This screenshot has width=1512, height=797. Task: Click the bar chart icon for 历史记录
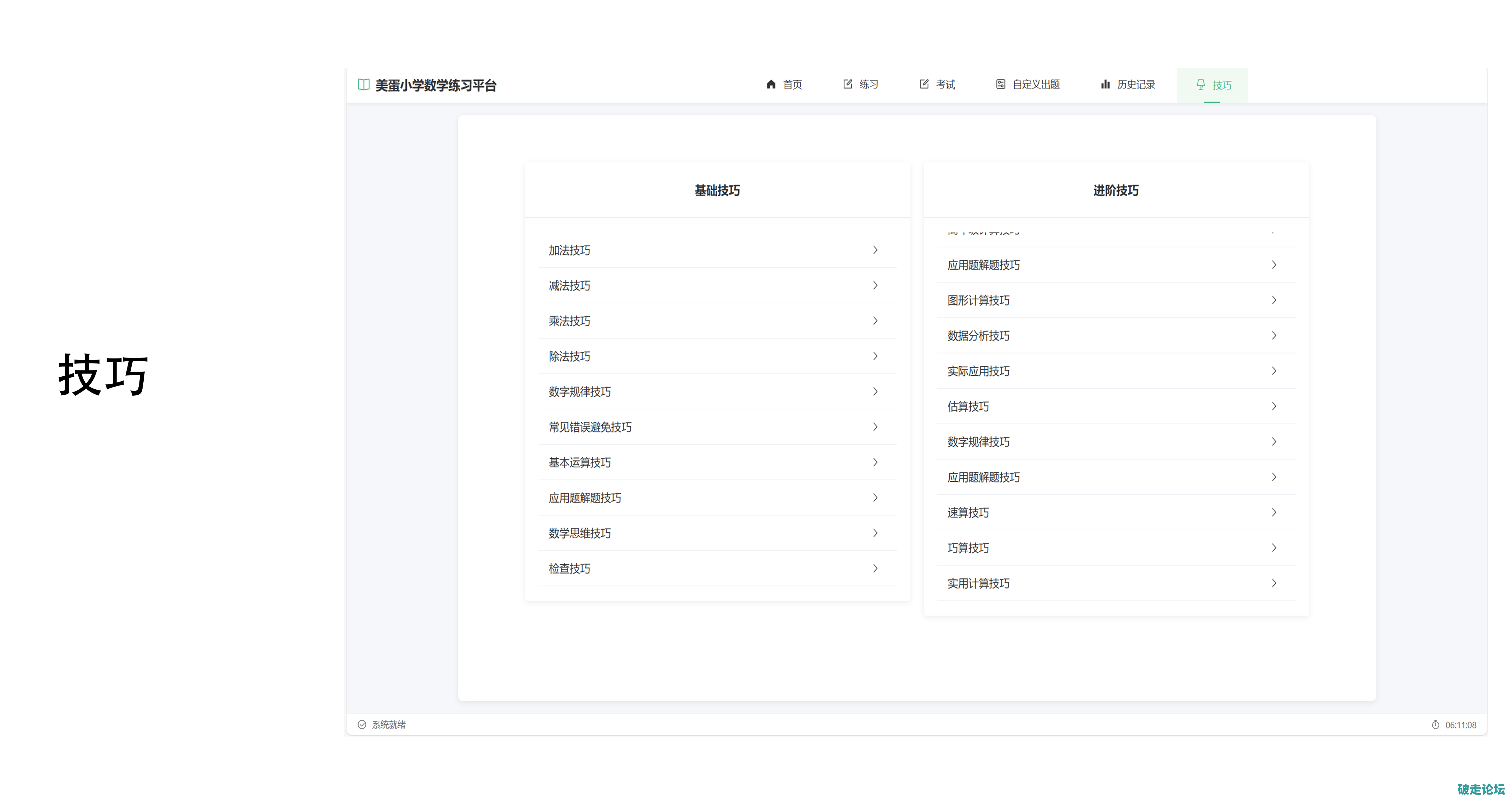click(x=1105, y=85)
